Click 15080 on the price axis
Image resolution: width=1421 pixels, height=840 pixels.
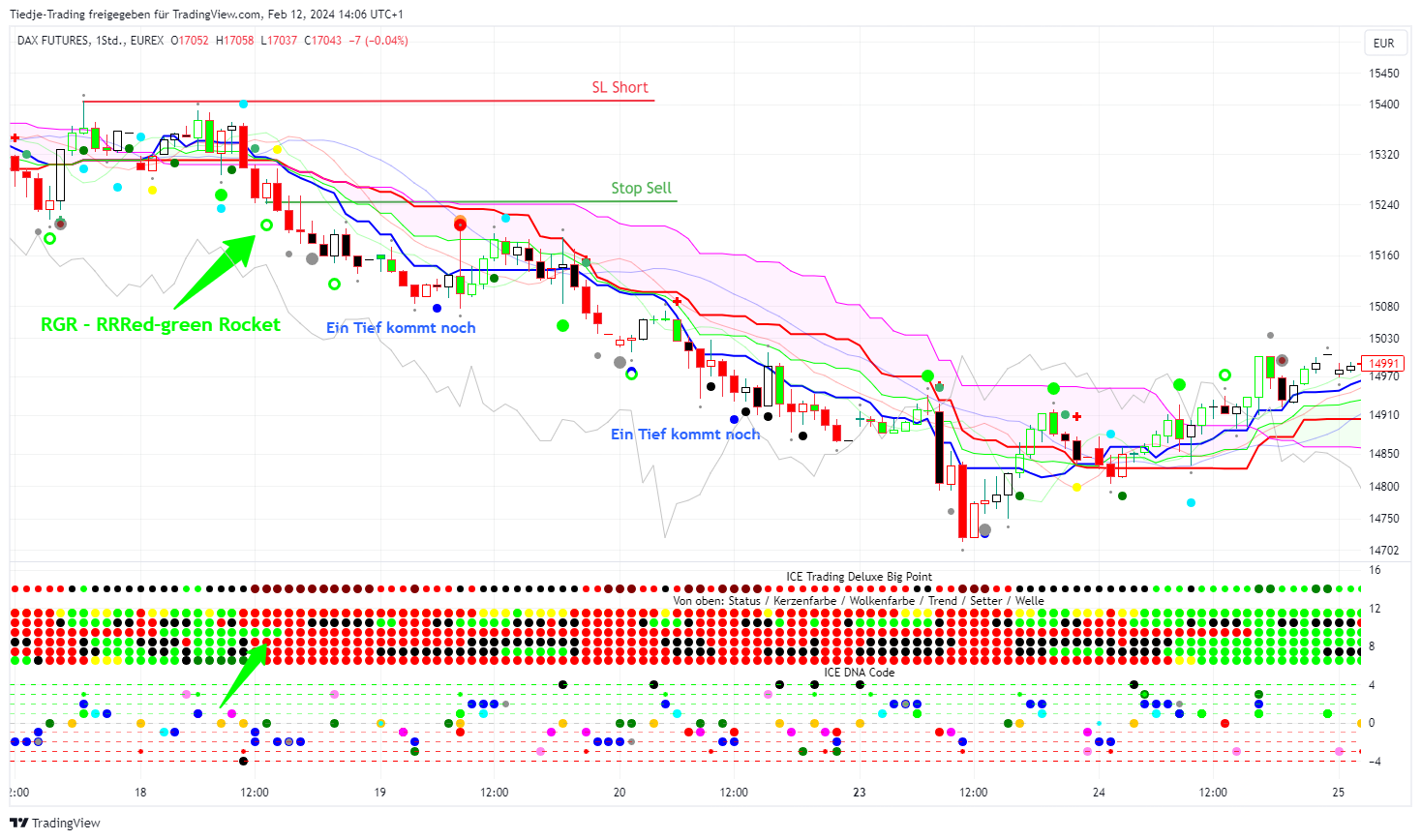[1384, 306]
